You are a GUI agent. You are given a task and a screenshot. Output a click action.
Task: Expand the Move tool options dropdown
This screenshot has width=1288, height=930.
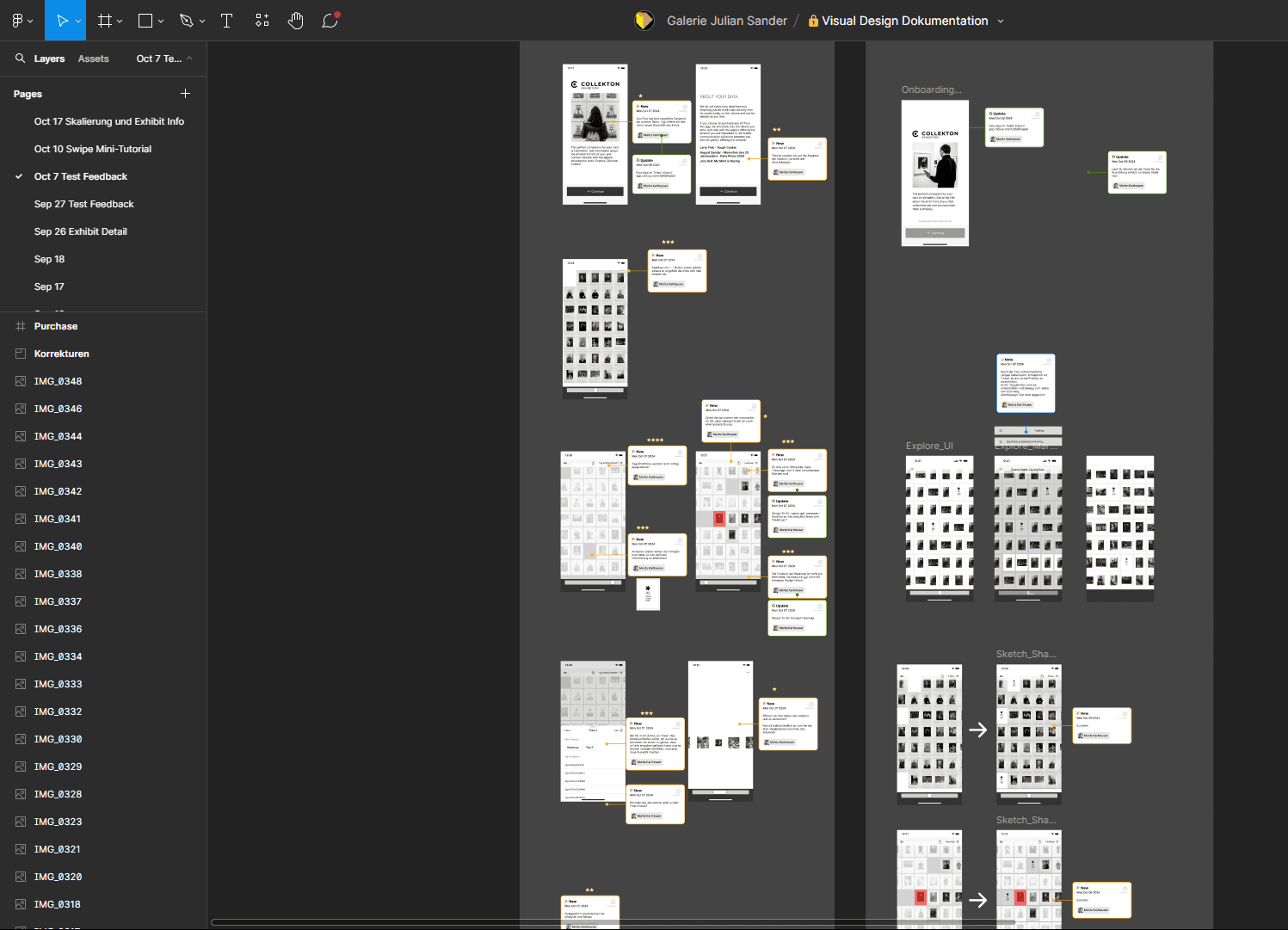click(77, 20)
